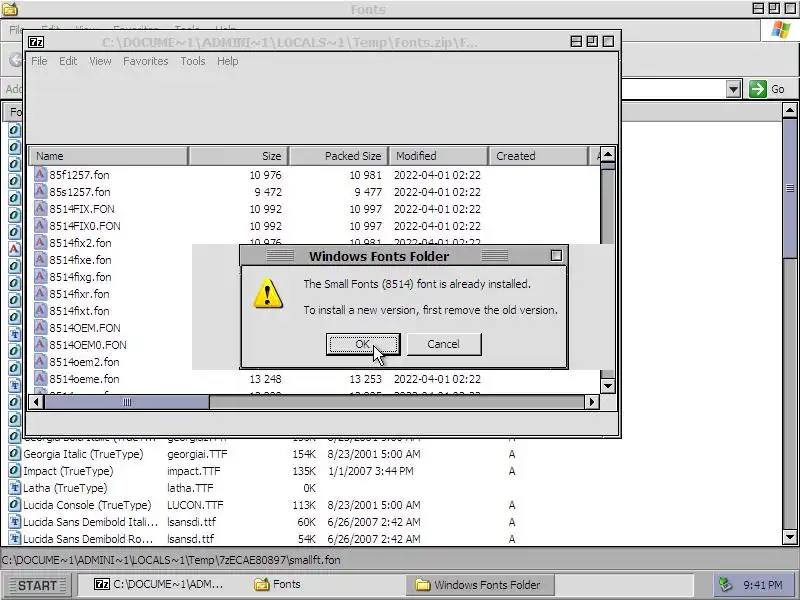Click OK in Windows Fonts Folder dialog

[363, 344]
